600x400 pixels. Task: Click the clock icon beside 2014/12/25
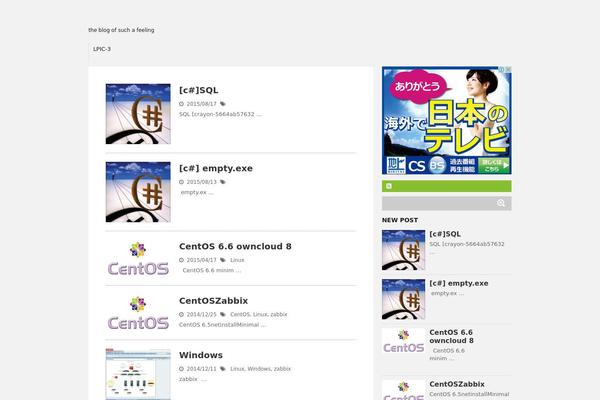point(181,314)
